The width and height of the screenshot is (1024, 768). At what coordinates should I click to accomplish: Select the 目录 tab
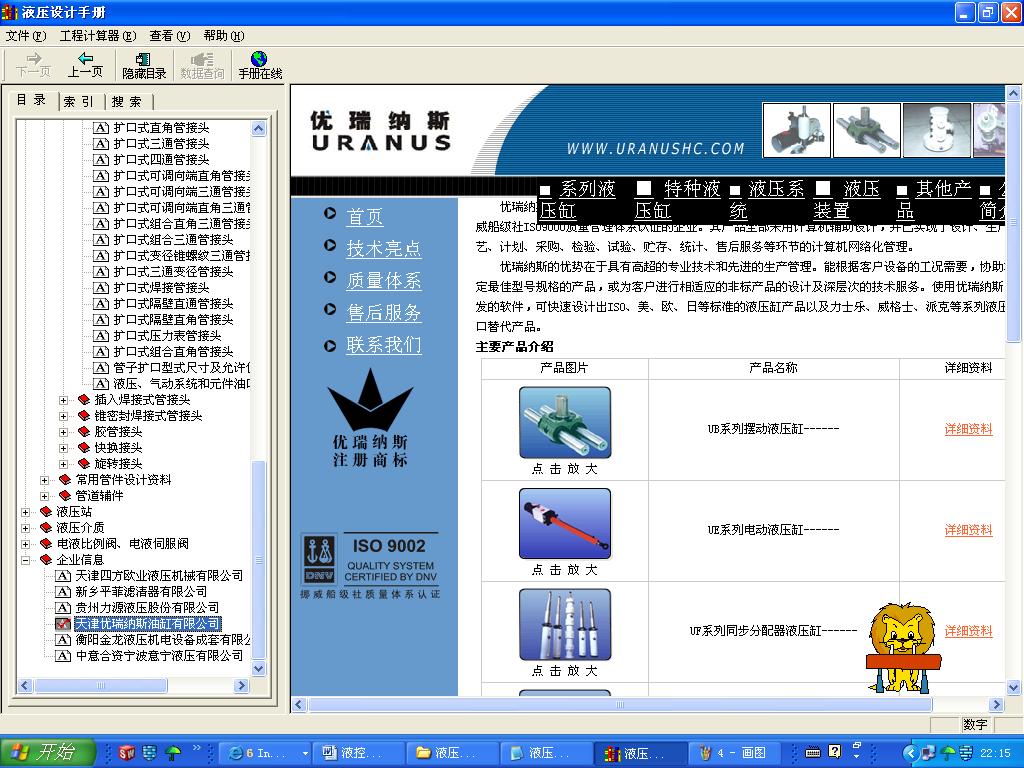[32, 100]
